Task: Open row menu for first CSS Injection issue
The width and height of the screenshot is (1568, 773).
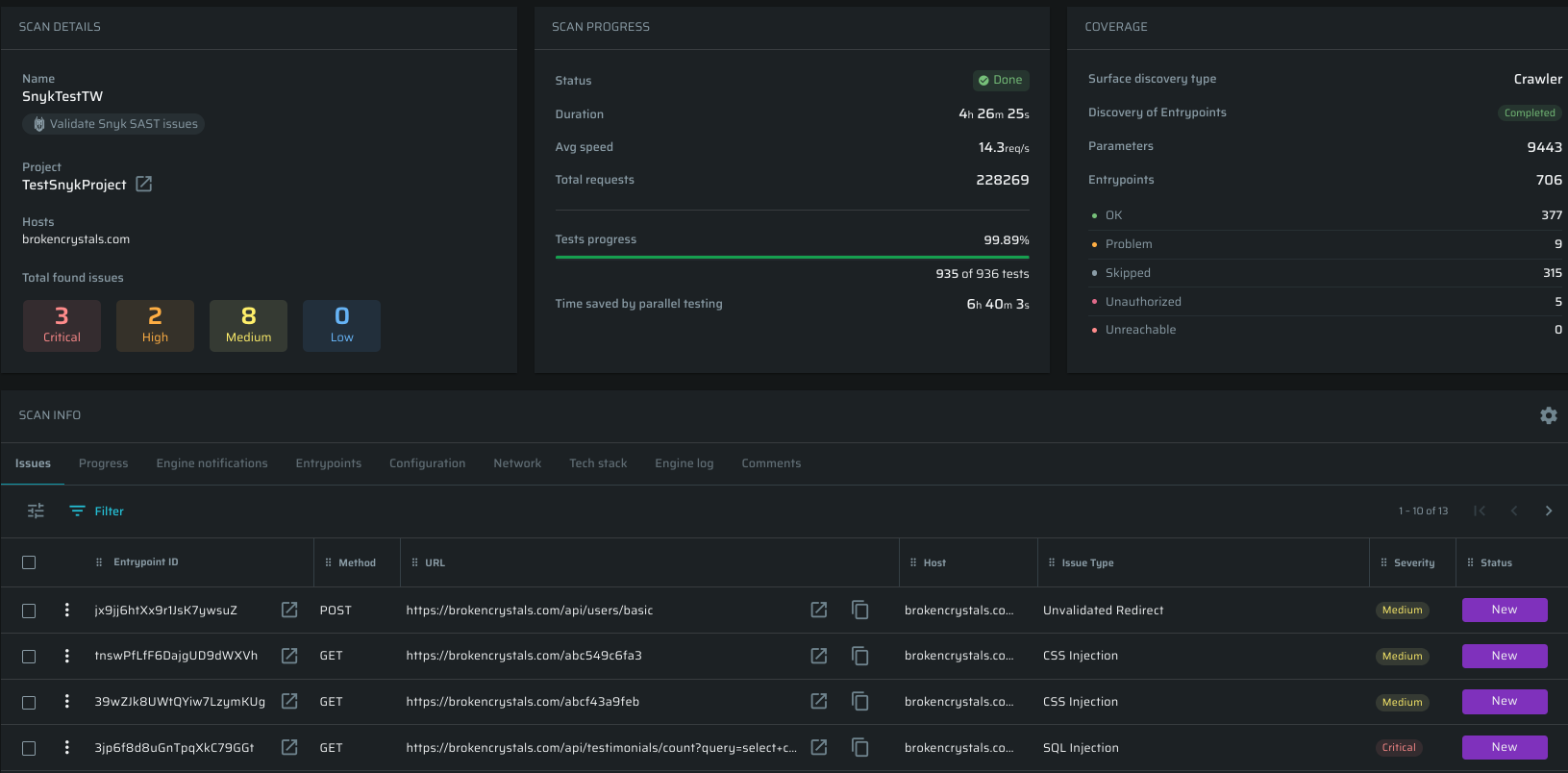Action: [x=66, y=656]
